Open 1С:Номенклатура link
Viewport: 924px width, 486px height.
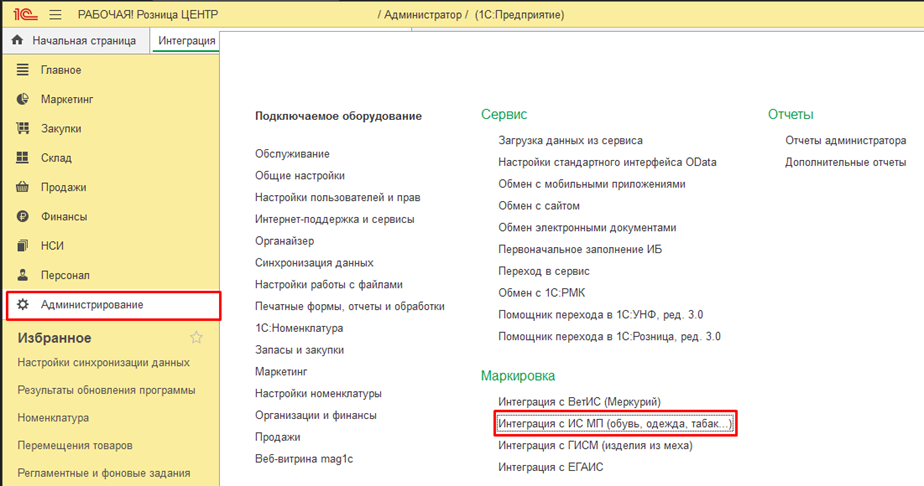[x=299, y=328]
